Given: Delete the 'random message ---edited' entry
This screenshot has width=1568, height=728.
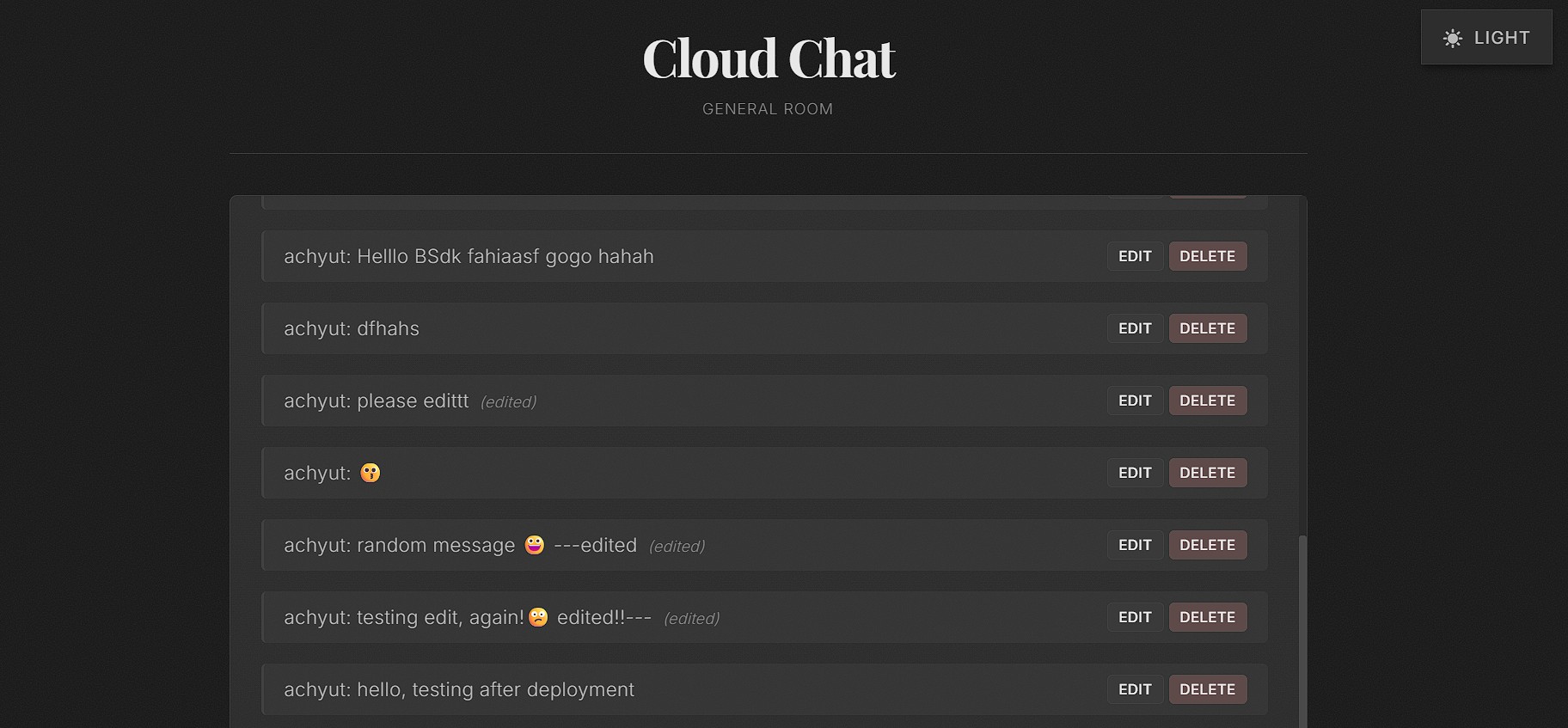Looking at the screenshot, I should point(1207,544).
